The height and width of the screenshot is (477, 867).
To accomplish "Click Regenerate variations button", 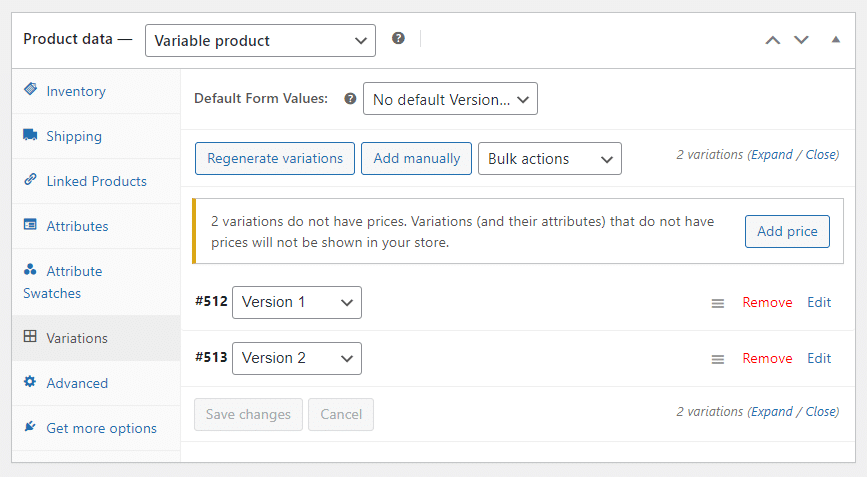I will (275, 159).
